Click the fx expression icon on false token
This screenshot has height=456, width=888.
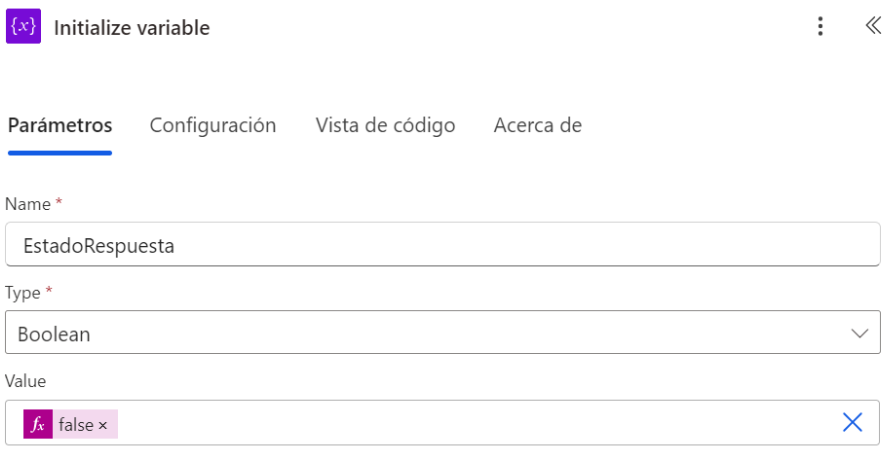(x=38, y=425)
